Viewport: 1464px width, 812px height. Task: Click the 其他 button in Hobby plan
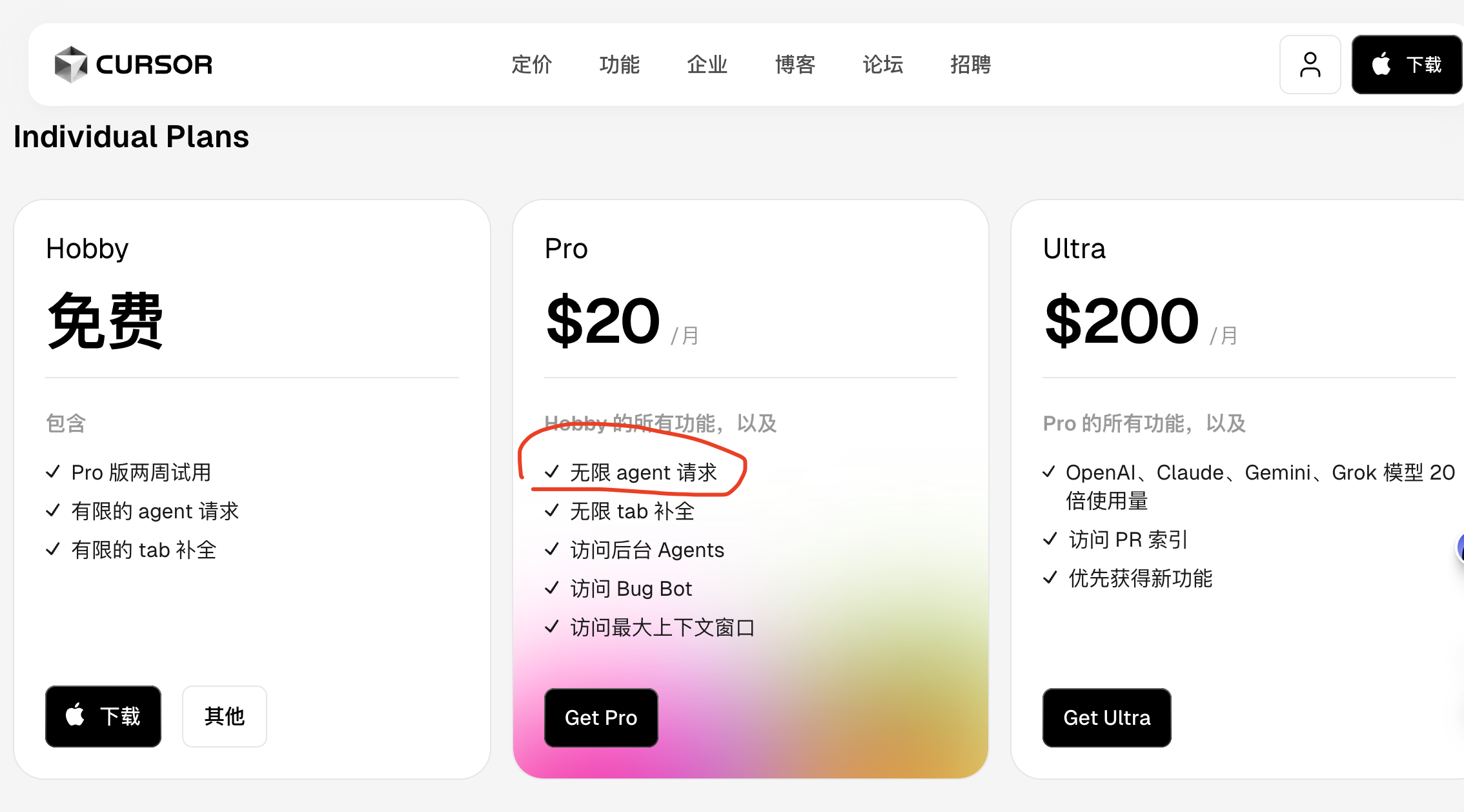click(x=224, y=716)
